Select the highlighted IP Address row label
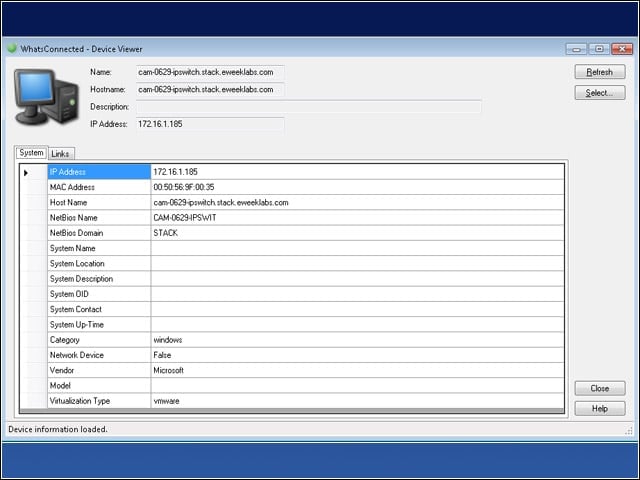This screenshot has height=480, width=640. pyautogui.click(x=99, y=172)
